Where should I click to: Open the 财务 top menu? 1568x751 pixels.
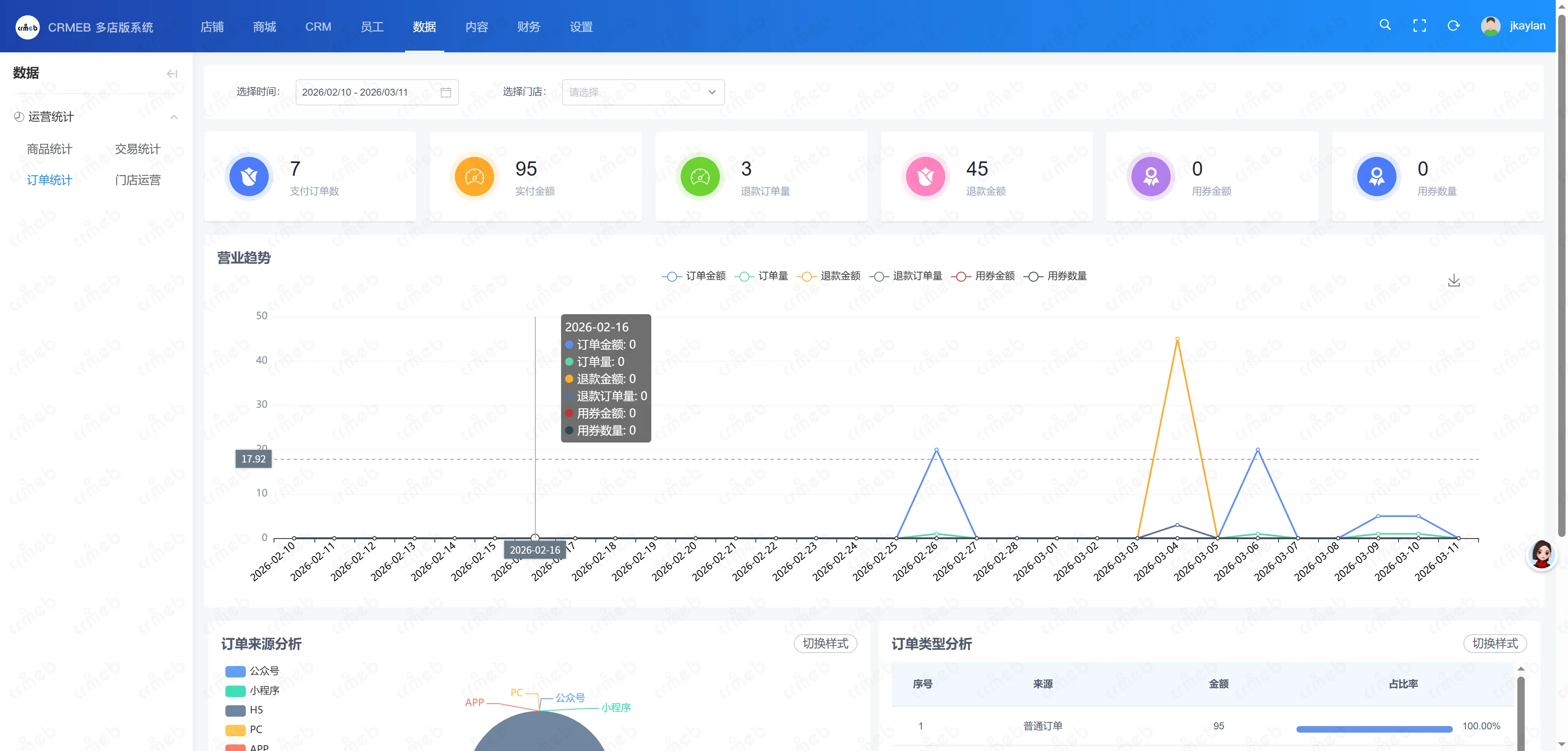pos(528,26)
